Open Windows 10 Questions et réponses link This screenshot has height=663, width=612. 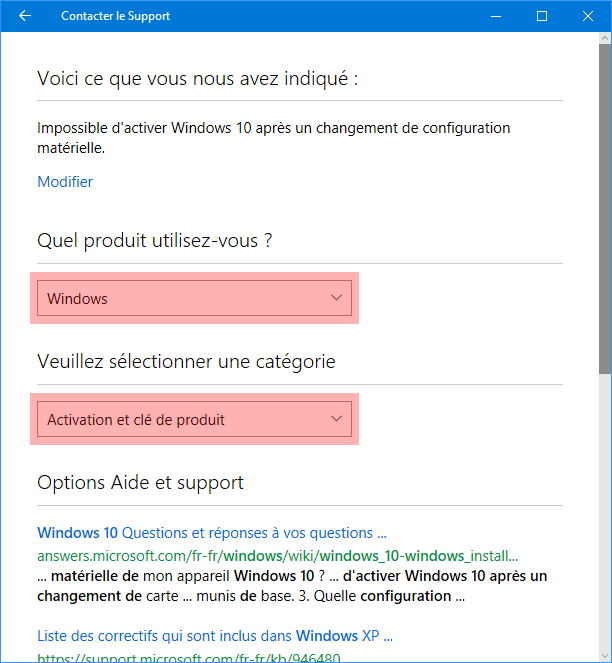coord(212,533)
